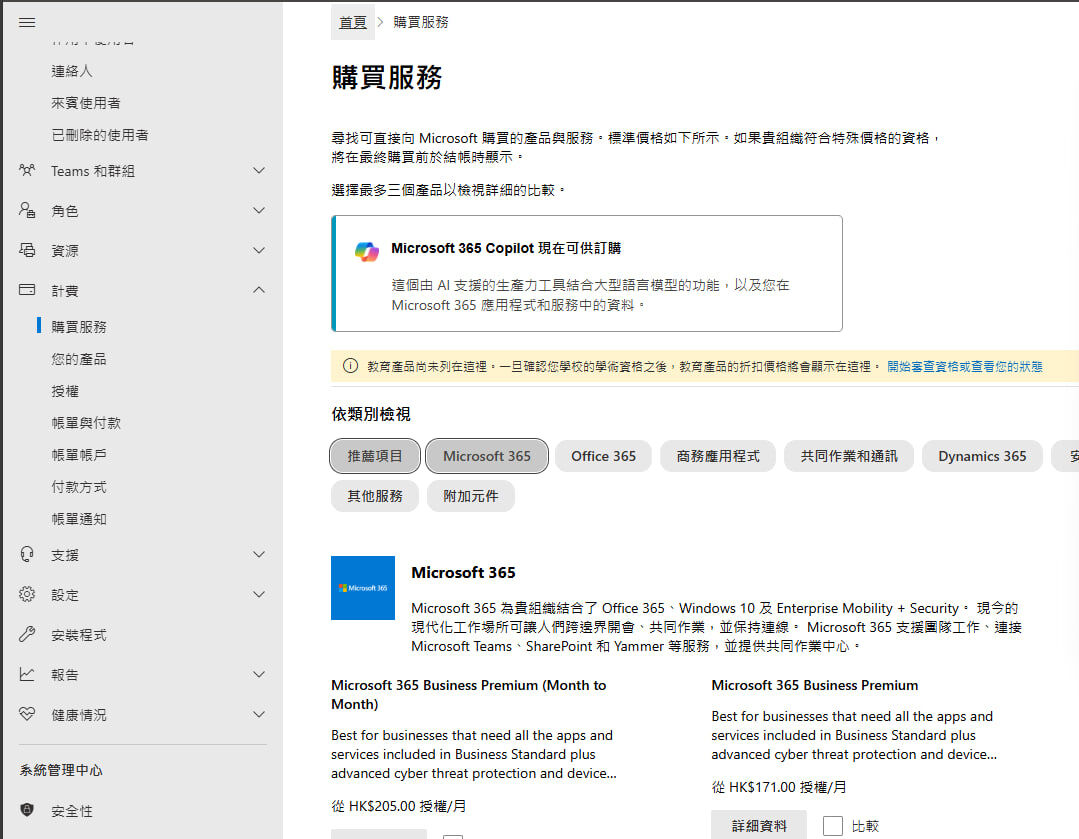This screenshot has height=839, width=1079.
Task: Click the Microsoft 365 blue product logo
Action: coord(363,588)
